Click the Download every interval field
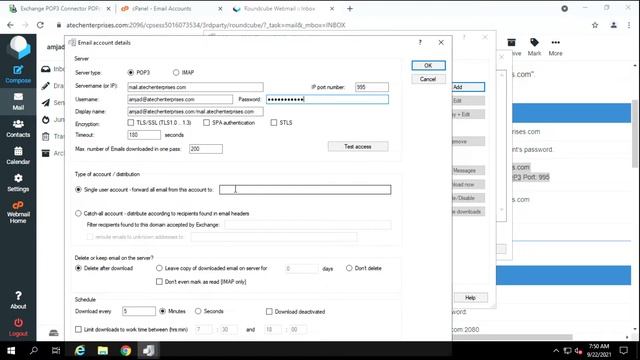 [139, 311]
